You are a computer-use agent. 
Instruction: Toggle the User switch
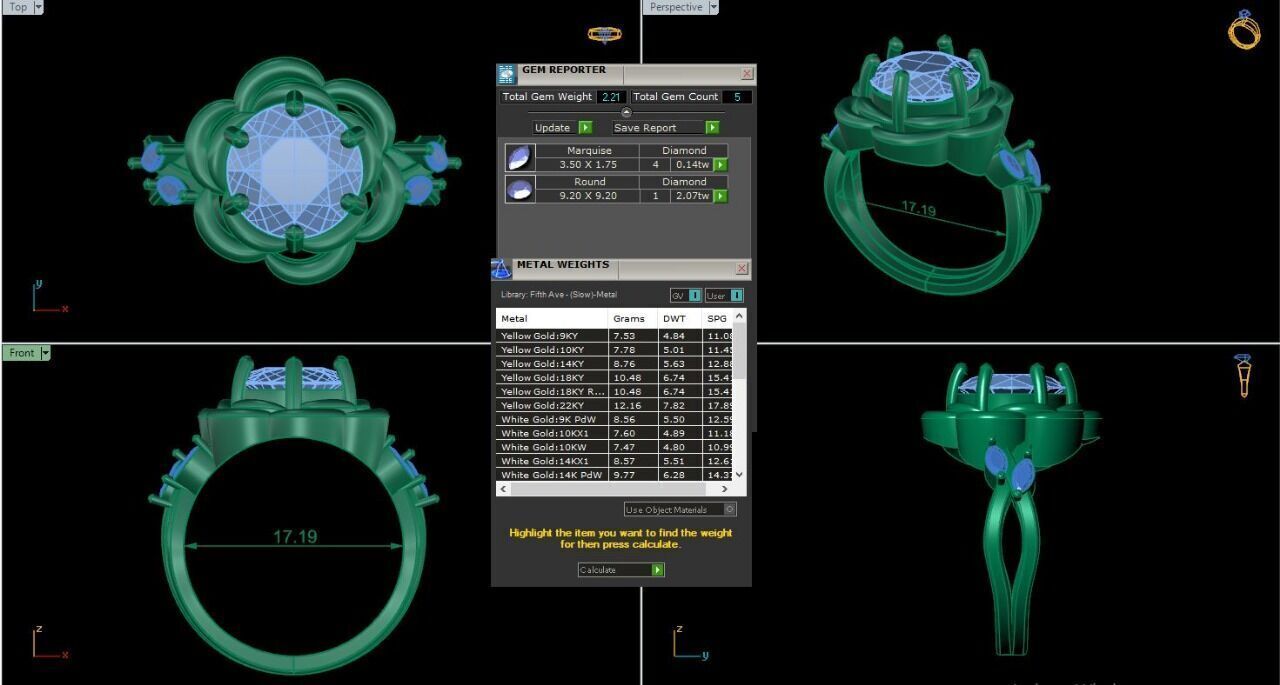724,295
